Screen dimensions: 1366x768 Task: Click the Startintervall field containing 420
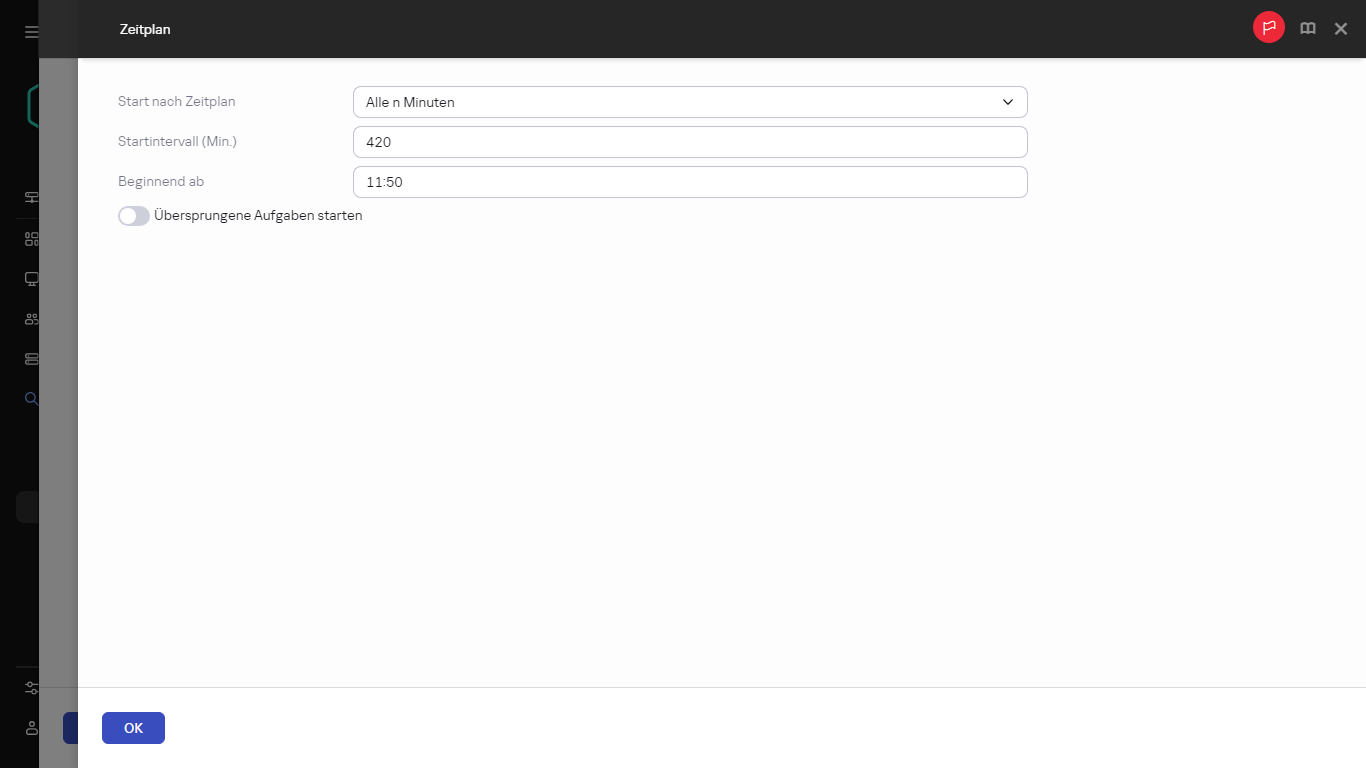tap(690, 142)
